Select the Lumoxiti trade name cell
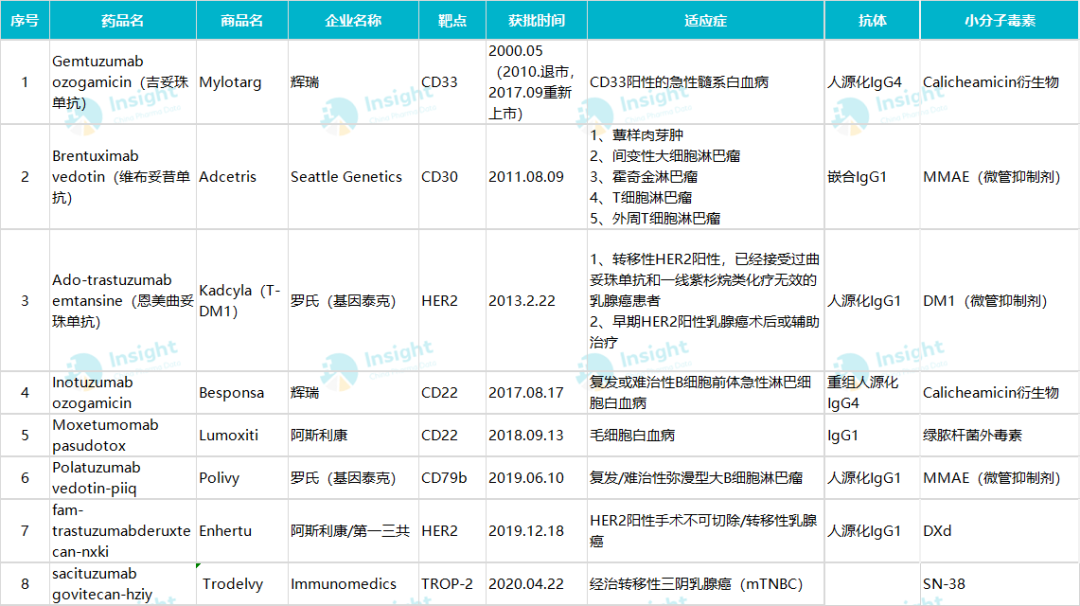The image size is (1080, 606). (242, 435)
